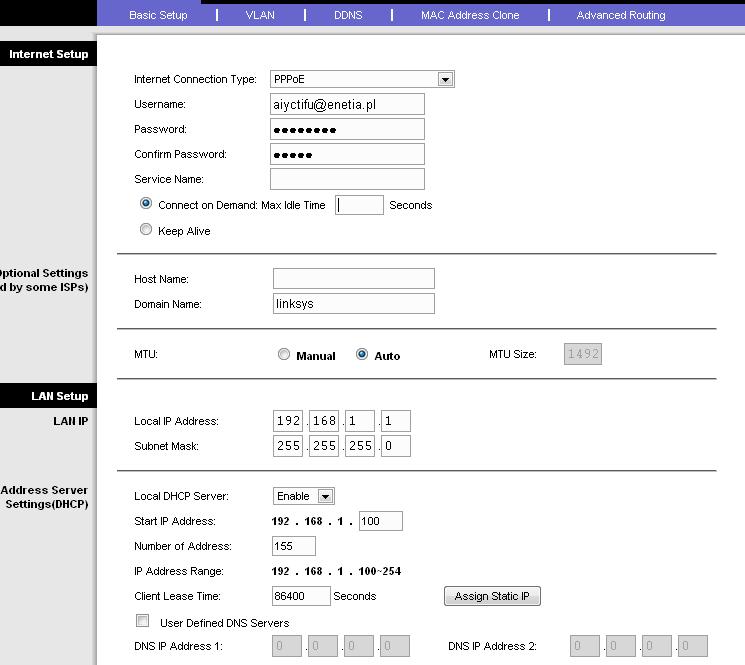Click second octet of DNS IP Address 1
Screen dimensions: 745x665
tap(323, 646)
